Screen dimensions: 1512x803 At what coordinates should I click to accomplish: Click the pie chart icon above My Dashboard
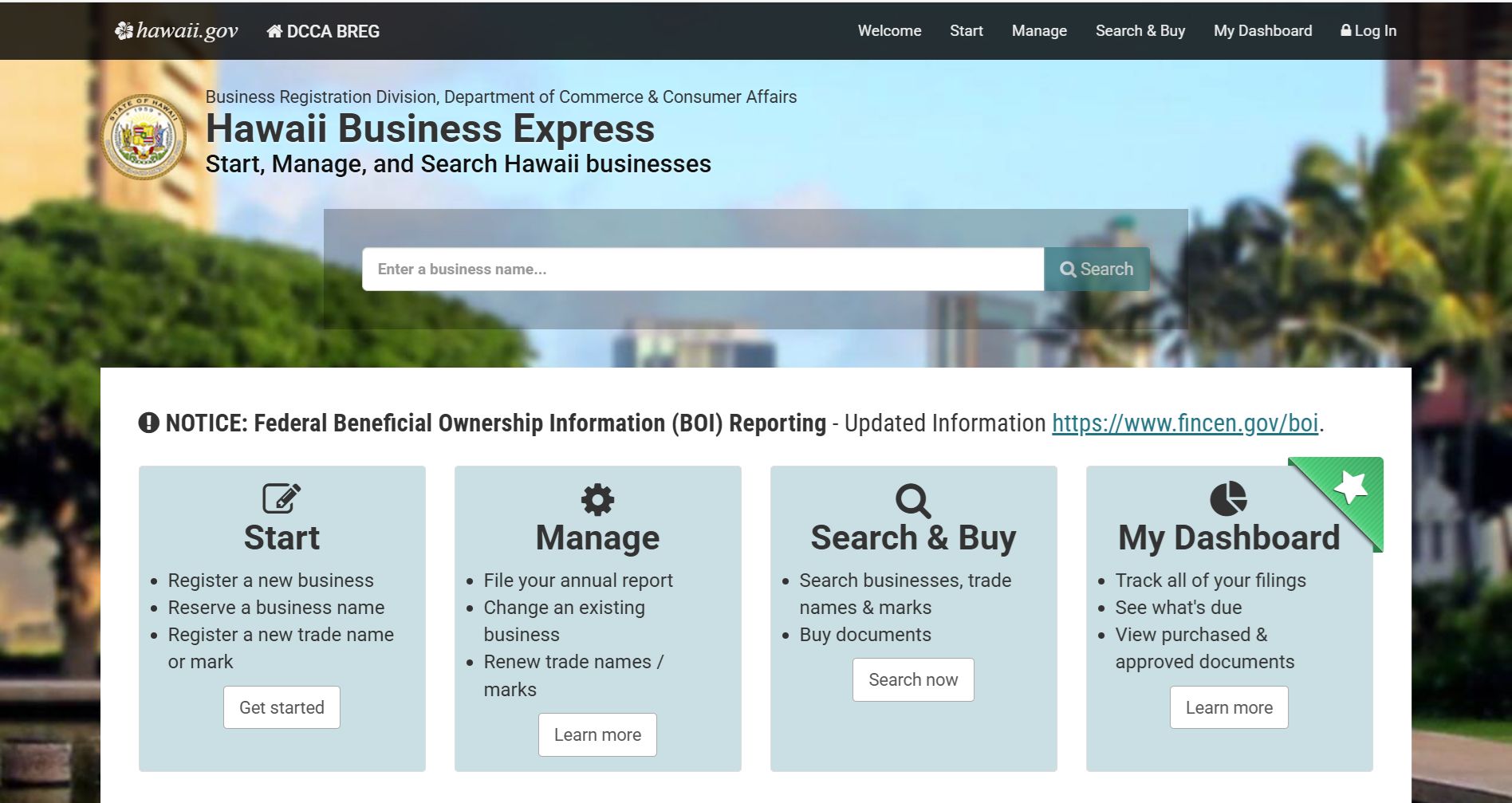(1228, 500)
